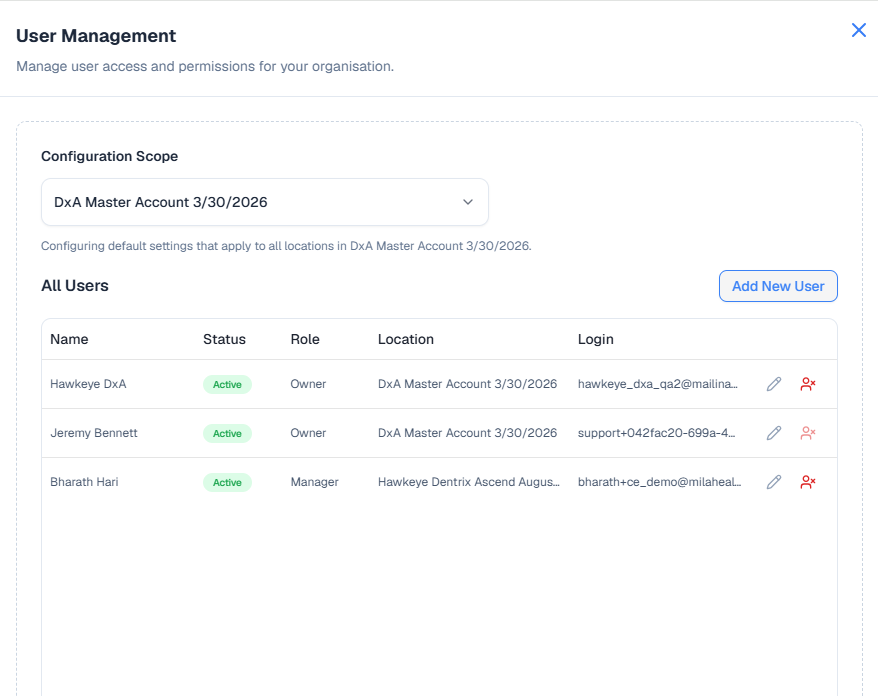878x696 pixels.
Task: Open edit pencil for Bharath Hari
Action: pos(773,482)
